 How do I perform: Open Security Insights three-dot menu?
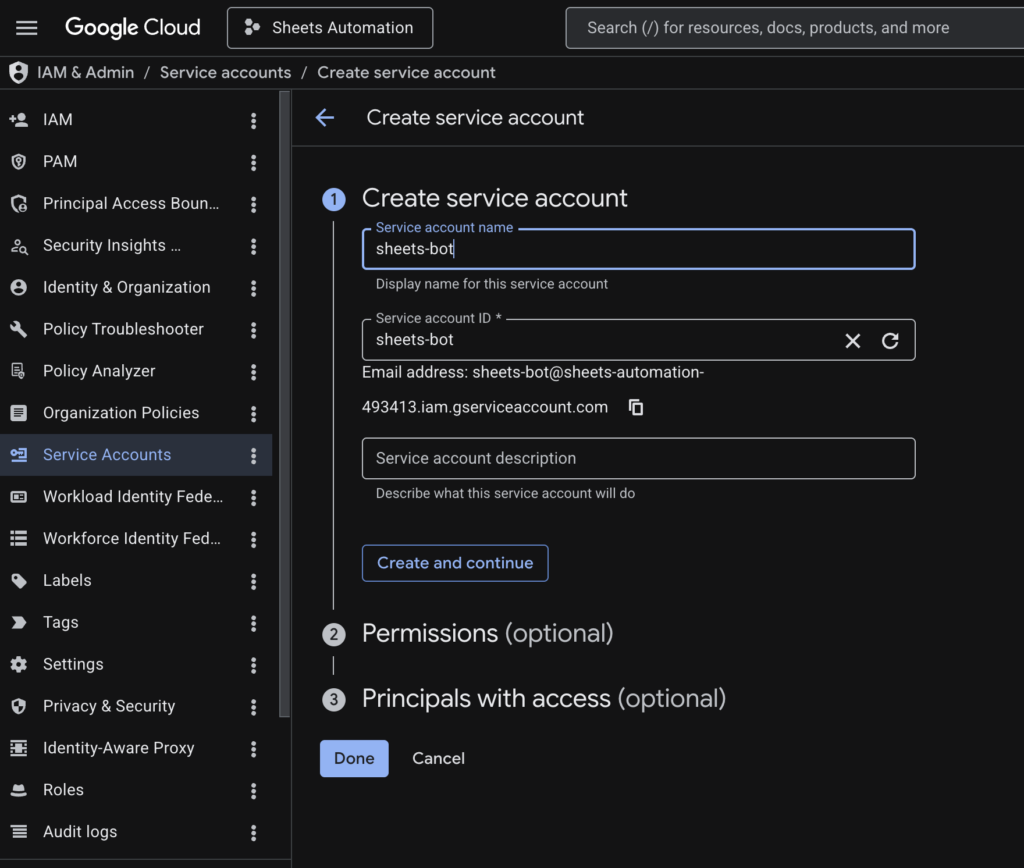[x=253, y=246]
